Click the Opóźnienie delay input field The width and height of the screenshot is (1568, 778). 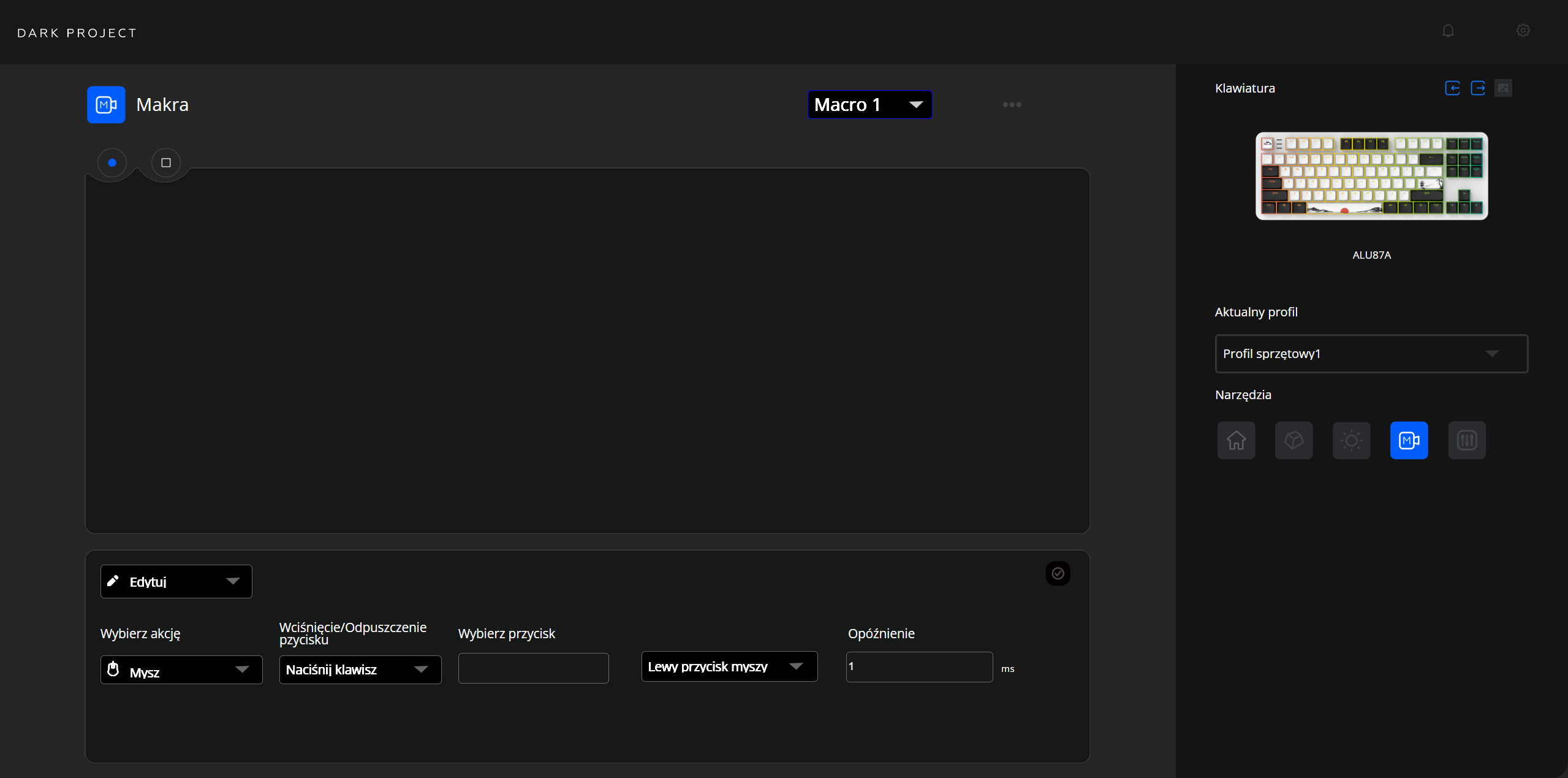pyautogui.click(x=918, y=667)
